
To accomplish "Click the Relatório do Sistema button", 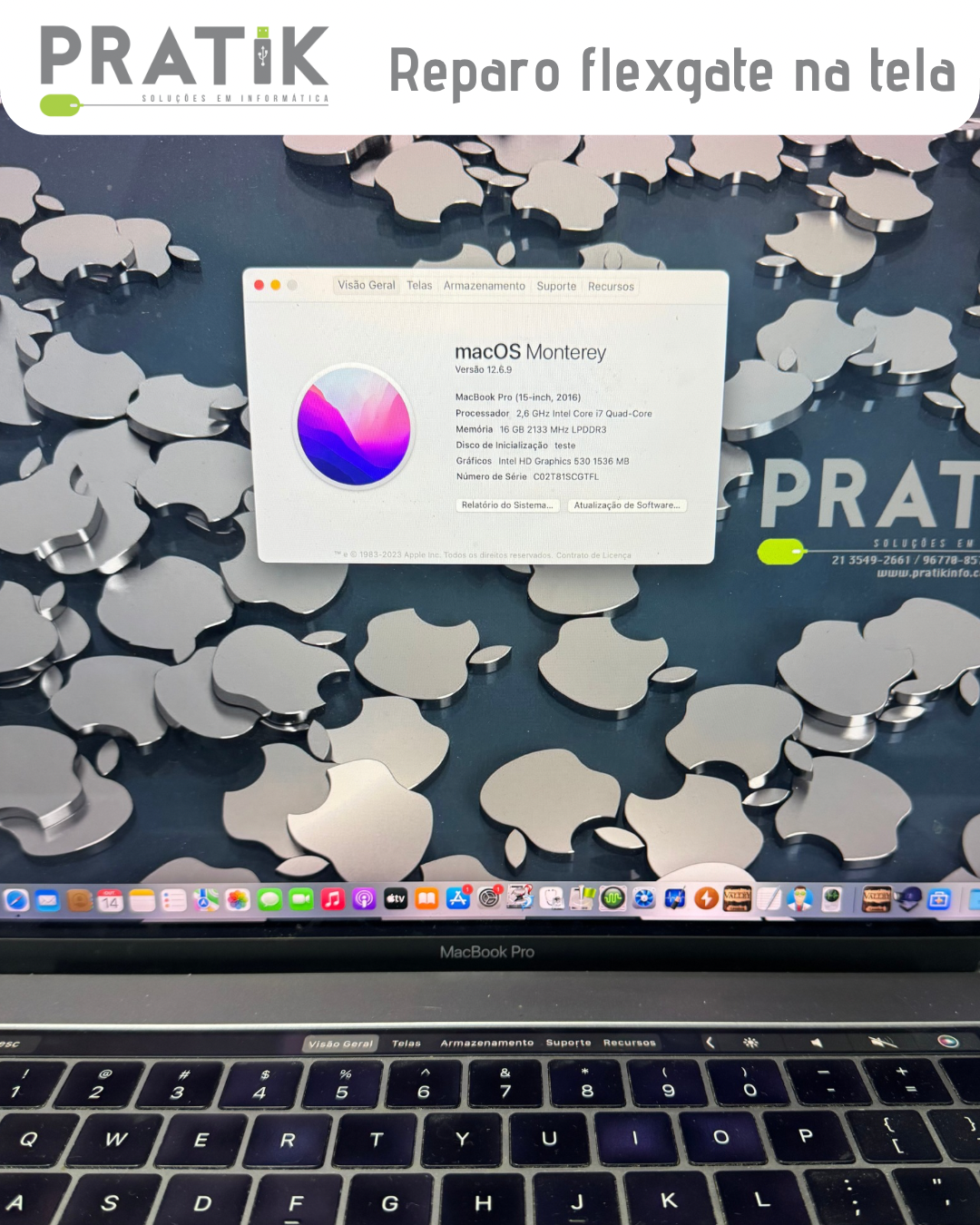I will pos(506,505).
